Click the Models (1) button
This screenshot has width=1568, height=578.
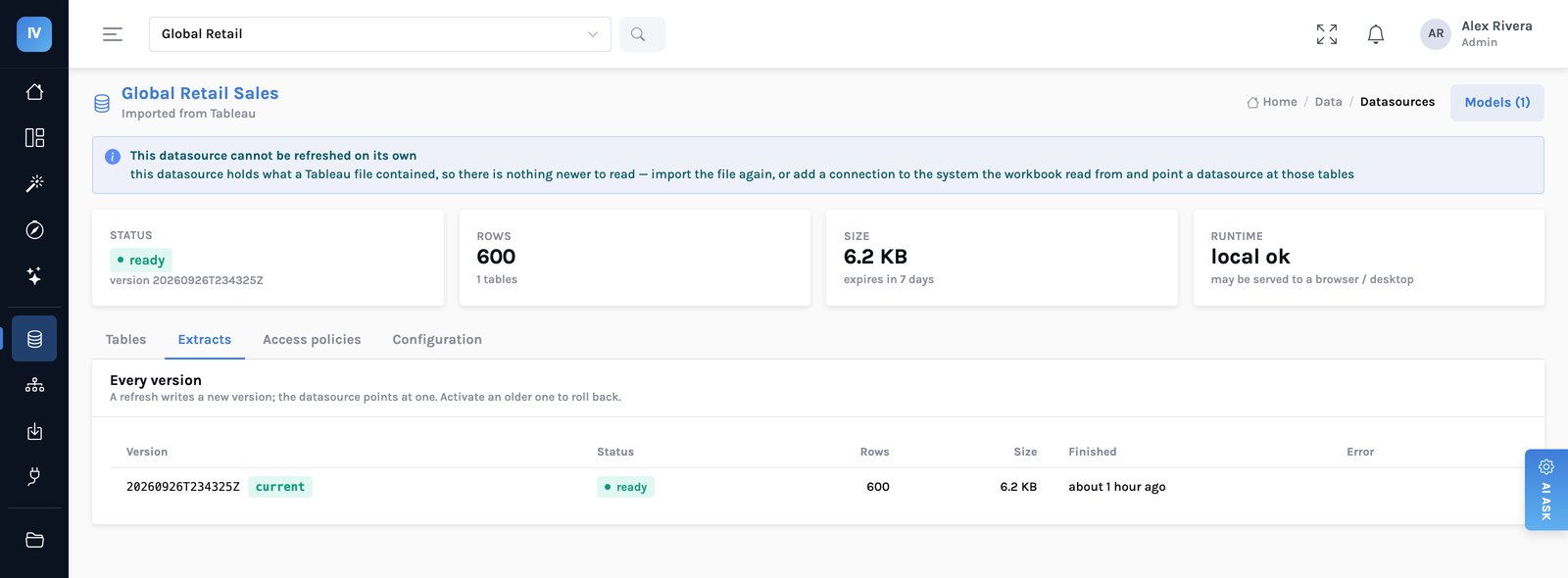[x=1497, y=103]
